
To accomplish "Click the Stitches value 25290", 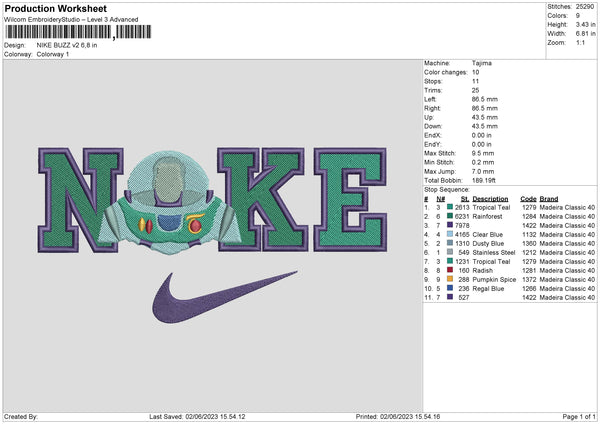I will [x=585, y=7].
